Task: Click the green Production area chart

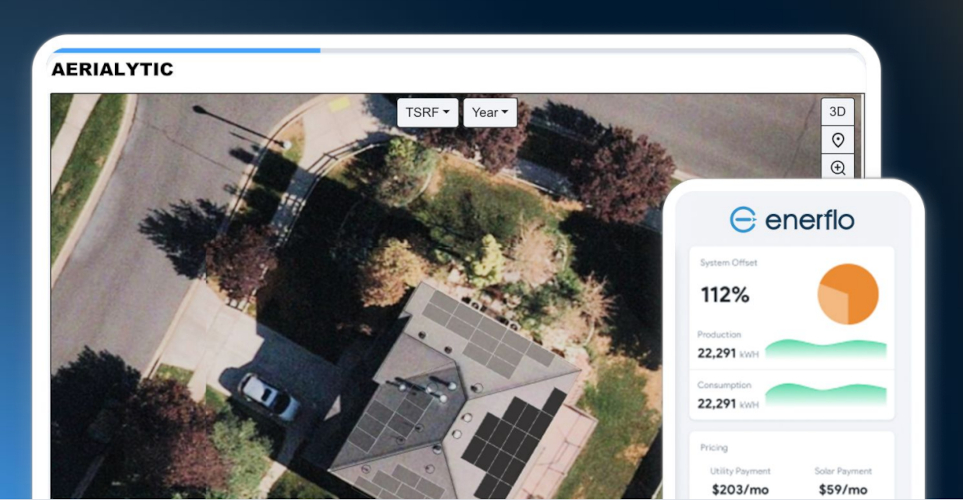Action: 825,348
